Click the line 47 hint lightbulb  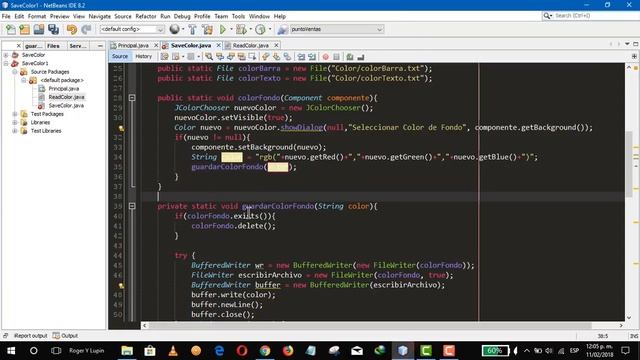121,286
